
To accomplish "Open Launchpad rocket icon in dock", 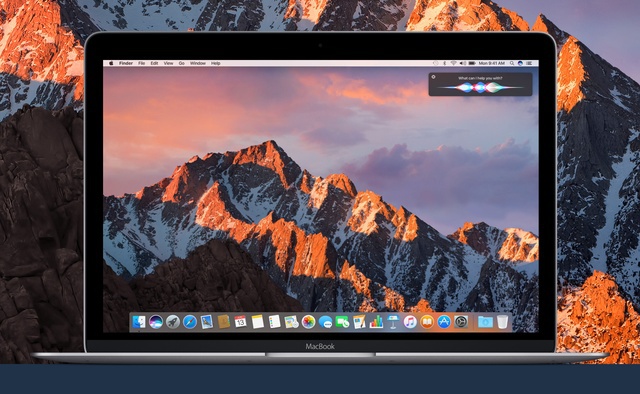I will 173,322.
